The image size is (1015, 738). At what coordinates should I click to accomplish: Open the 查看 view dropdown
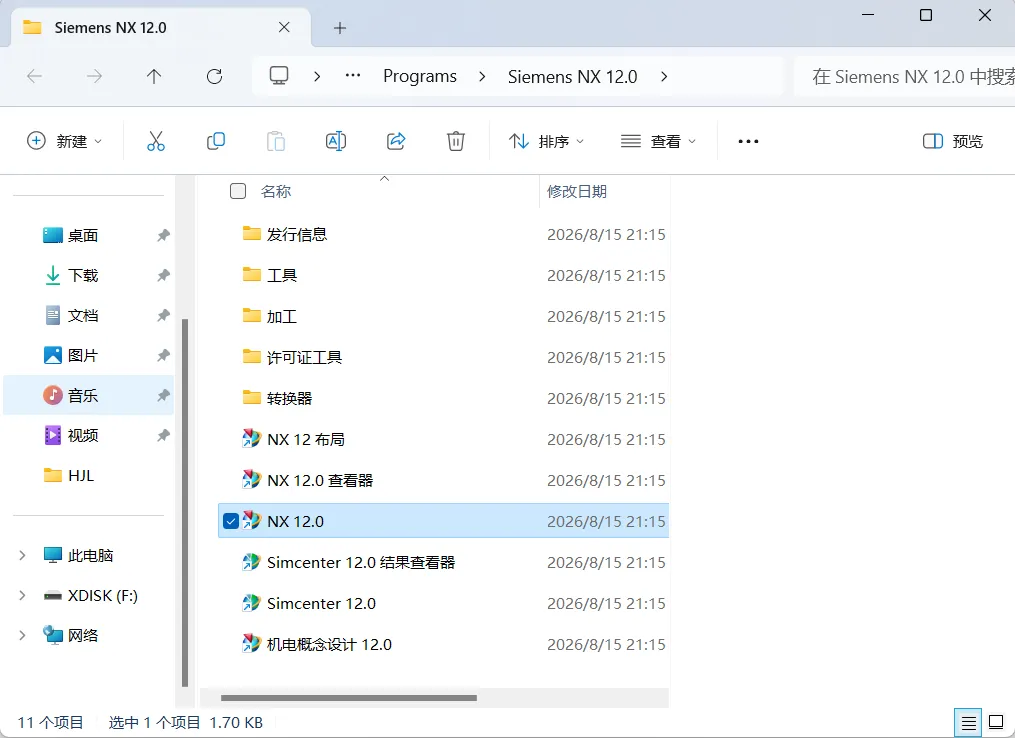pyautogui.click(x=658, y=140)
